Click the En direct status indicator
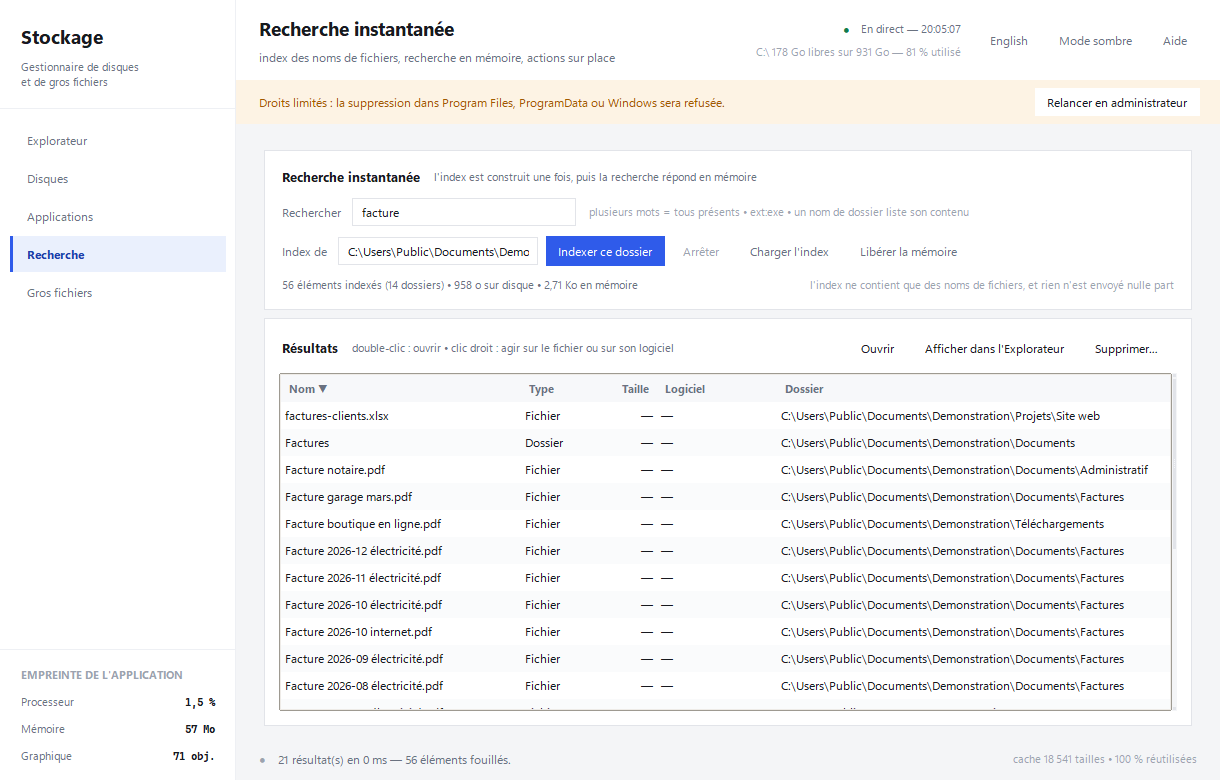 (902, 29)
